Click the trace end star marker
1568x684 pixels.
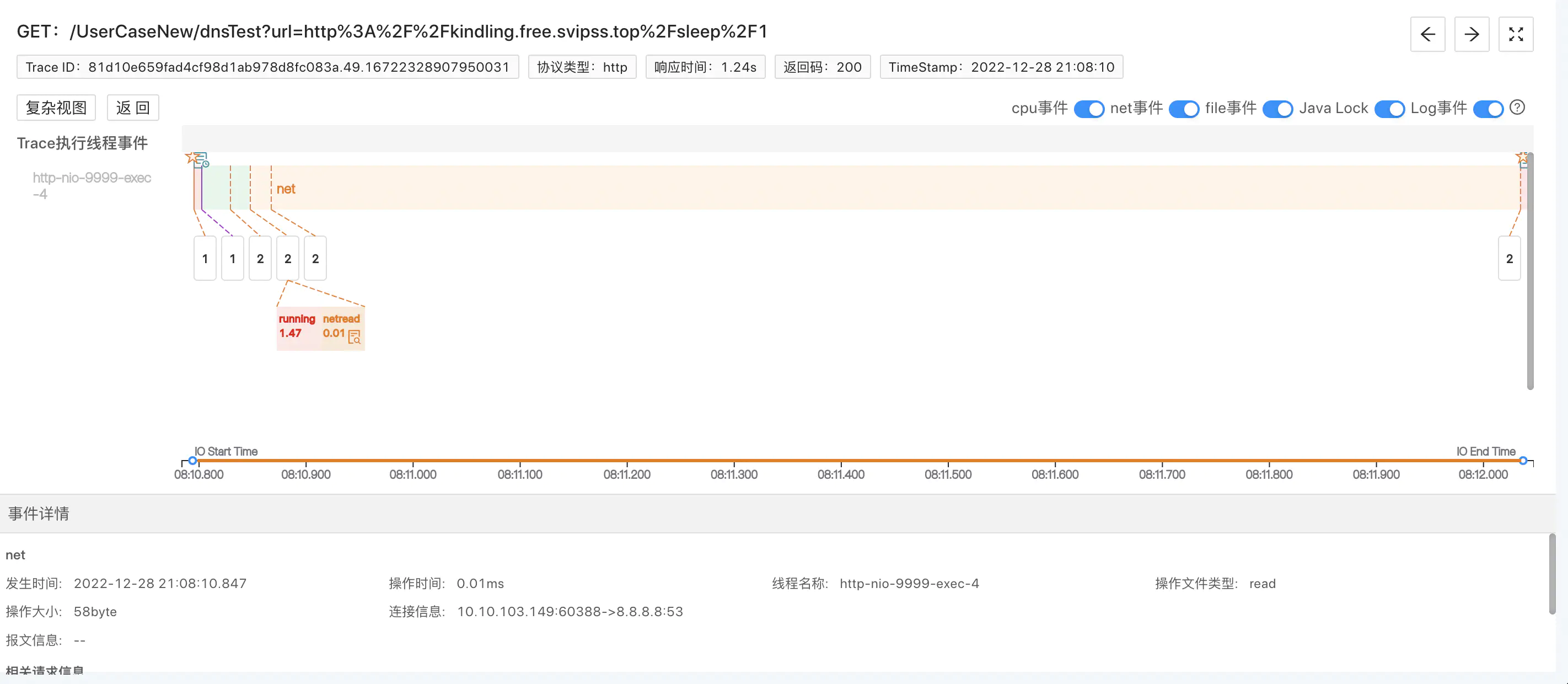1522,158
